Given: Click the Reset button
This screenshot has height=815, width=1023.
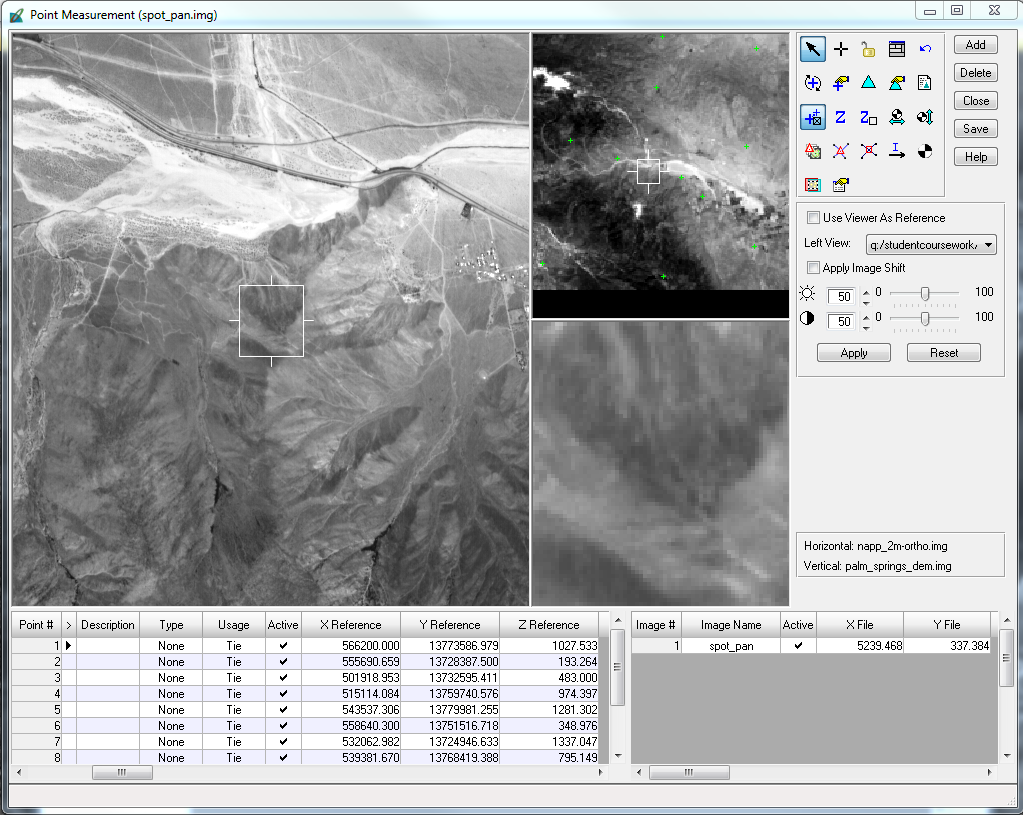Looking at the screenshot, I should (x=943, y=353).
